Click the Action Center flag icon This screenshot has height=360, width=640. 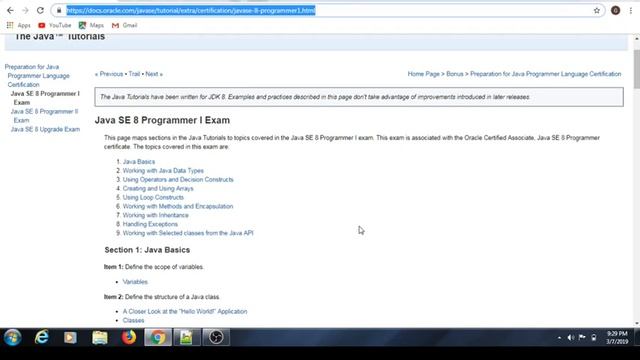582,338
